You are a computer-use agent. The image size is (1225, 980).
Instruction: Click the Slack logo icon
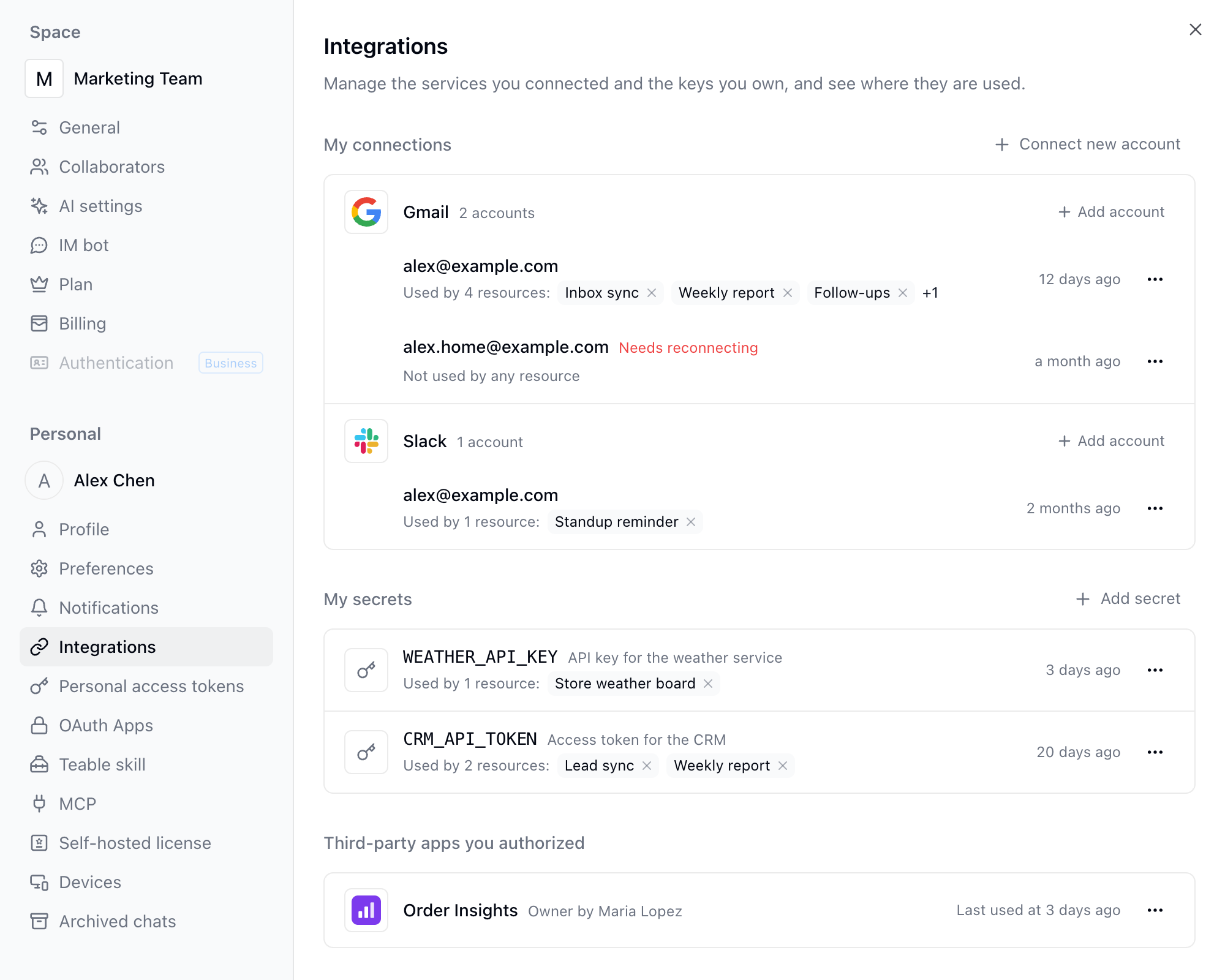366,441
